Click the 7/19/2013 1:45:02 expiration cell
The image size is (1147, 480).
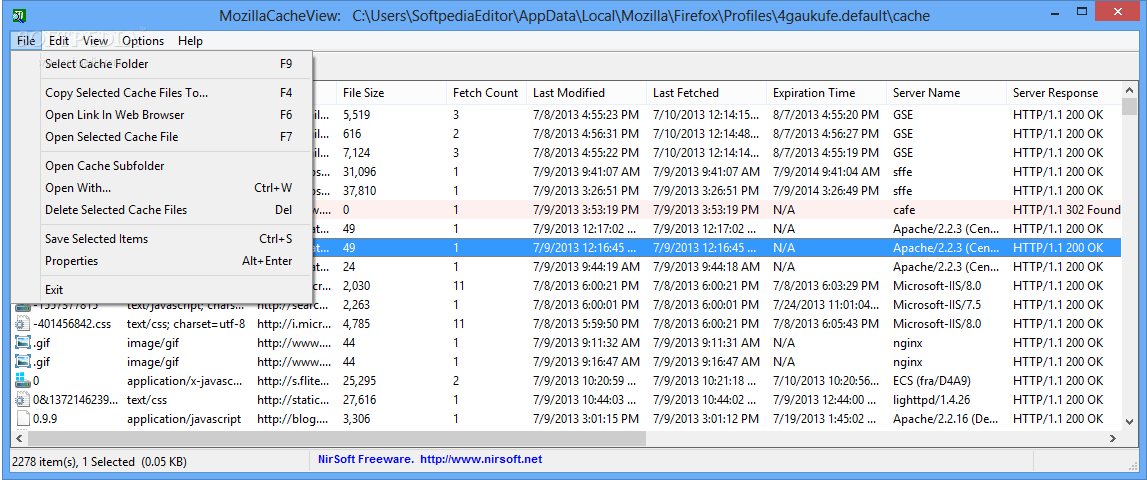pos(826,419)
